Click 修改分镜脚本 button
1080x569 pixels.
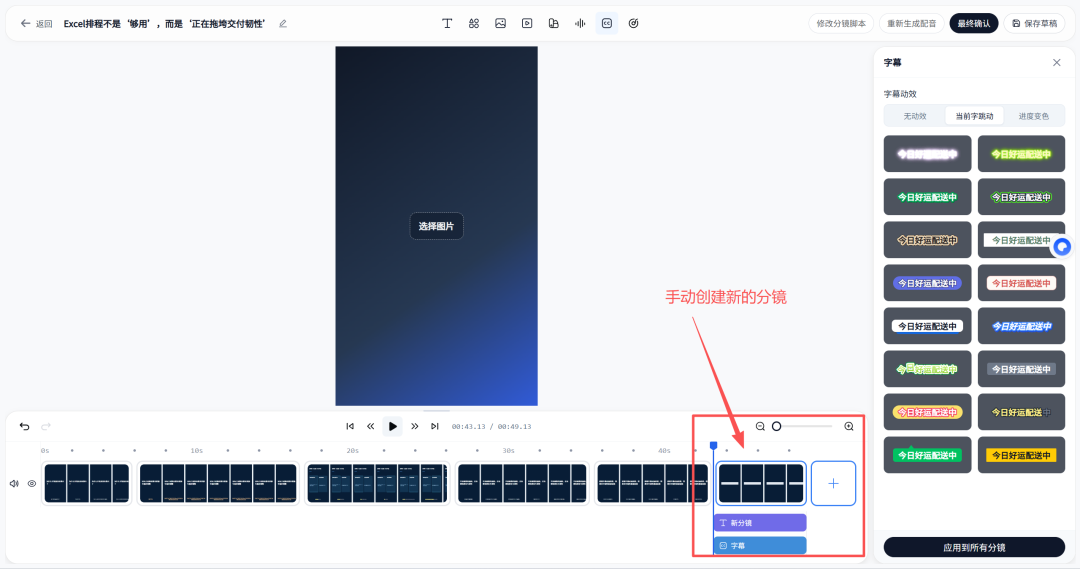pos(841,23)
